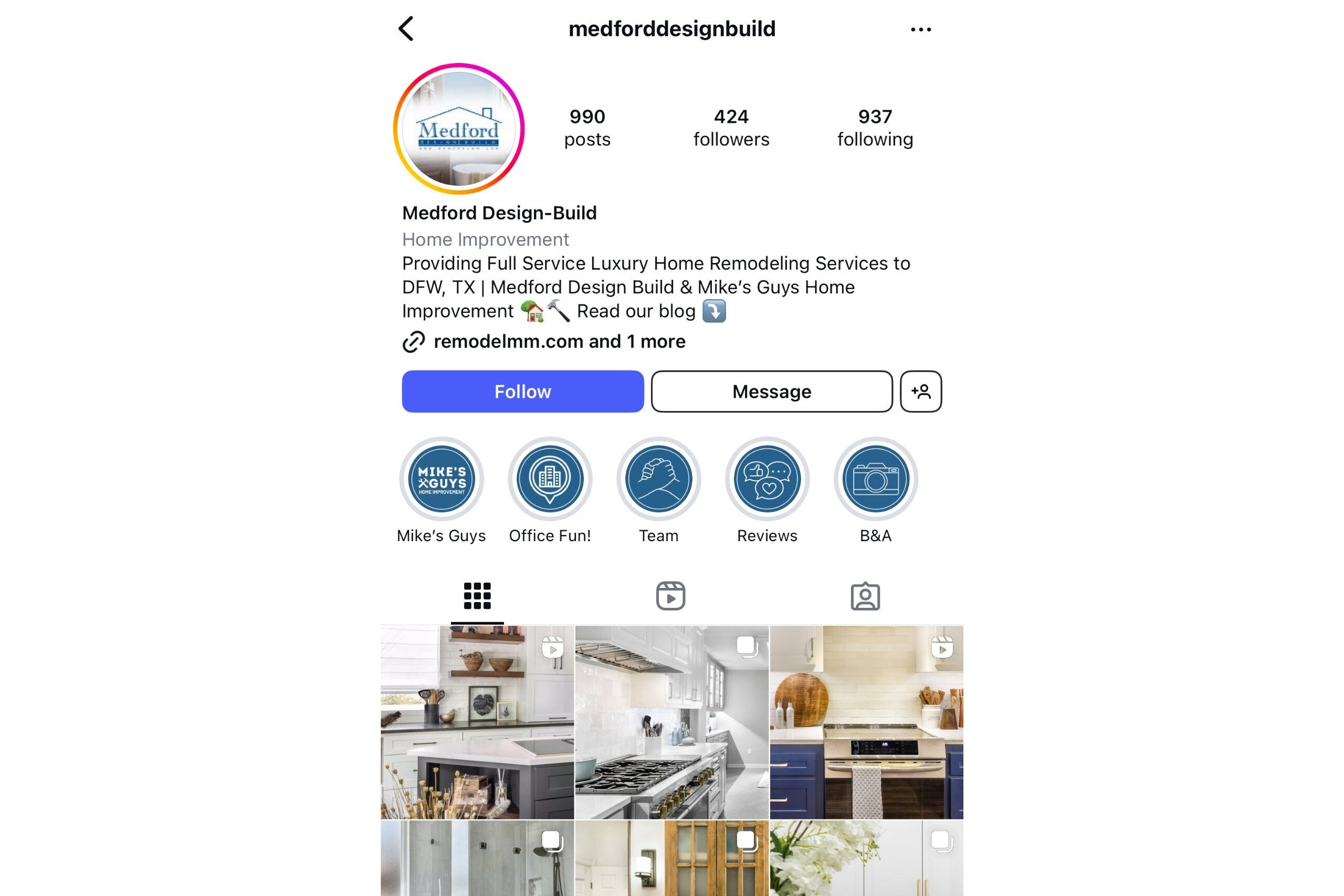This screenshot has width=1344, height=896.
Task: Open the Team highlight with handshake icon
Action: coord(658,479)
